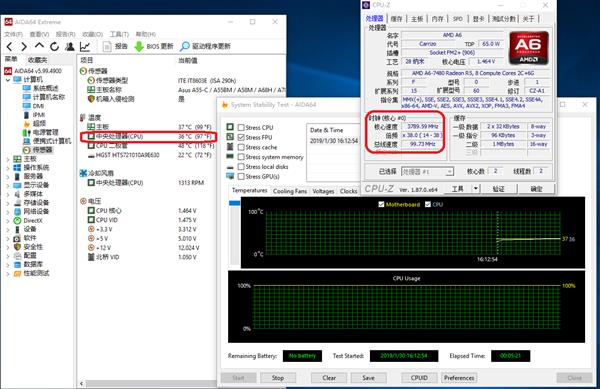Screen dimensions: 600x389
Task: Open the 工具(T) menu in AIDA64
Action: 119,34
